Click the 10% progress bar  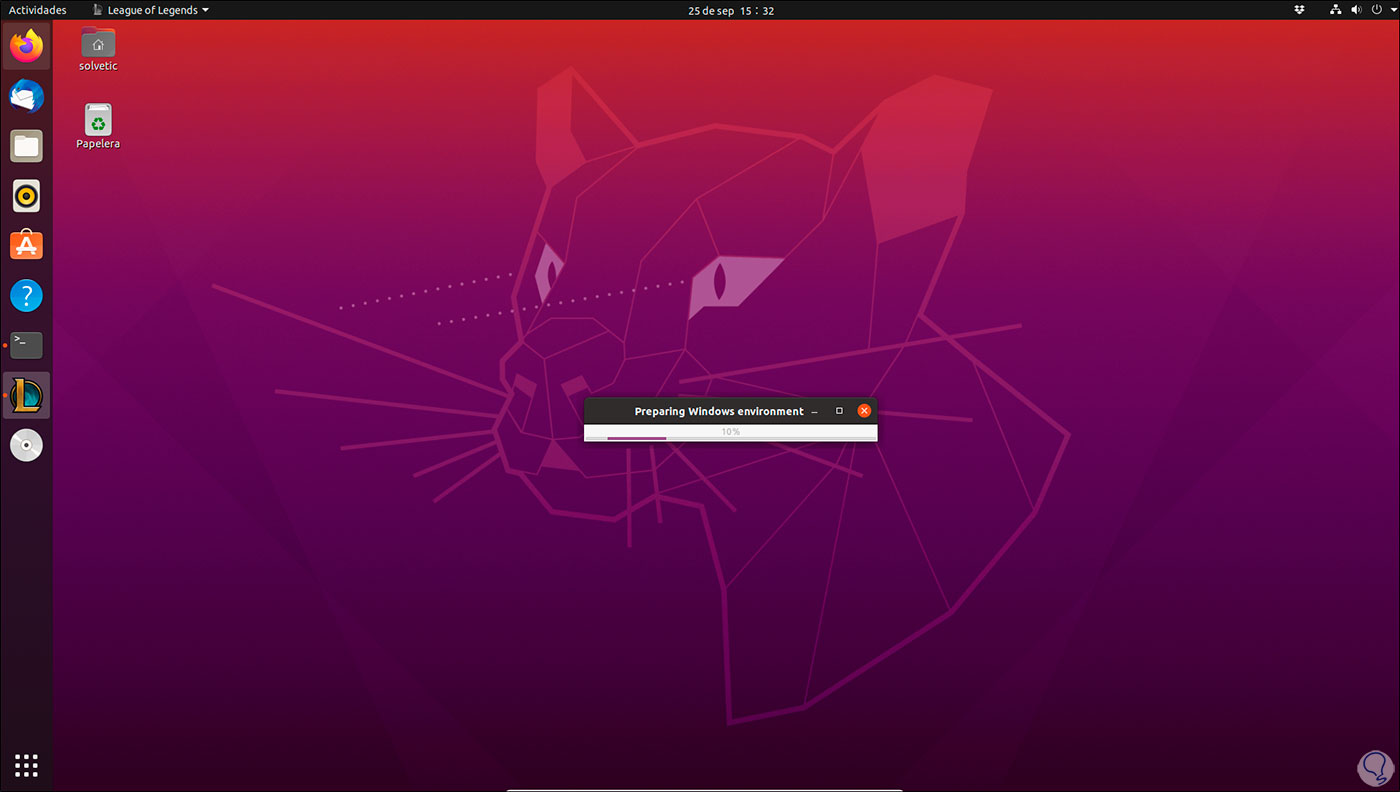point(731,436)
